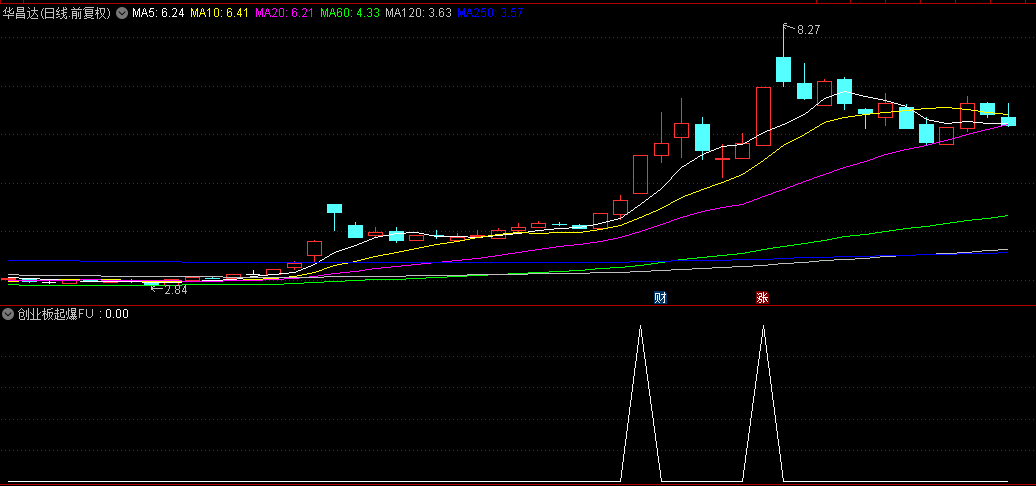Click the 创业板起爆FU : 0.00 indicator title
Viewport: 1036px width, 486px height.
pyautogui.click(x=73, y=314)
